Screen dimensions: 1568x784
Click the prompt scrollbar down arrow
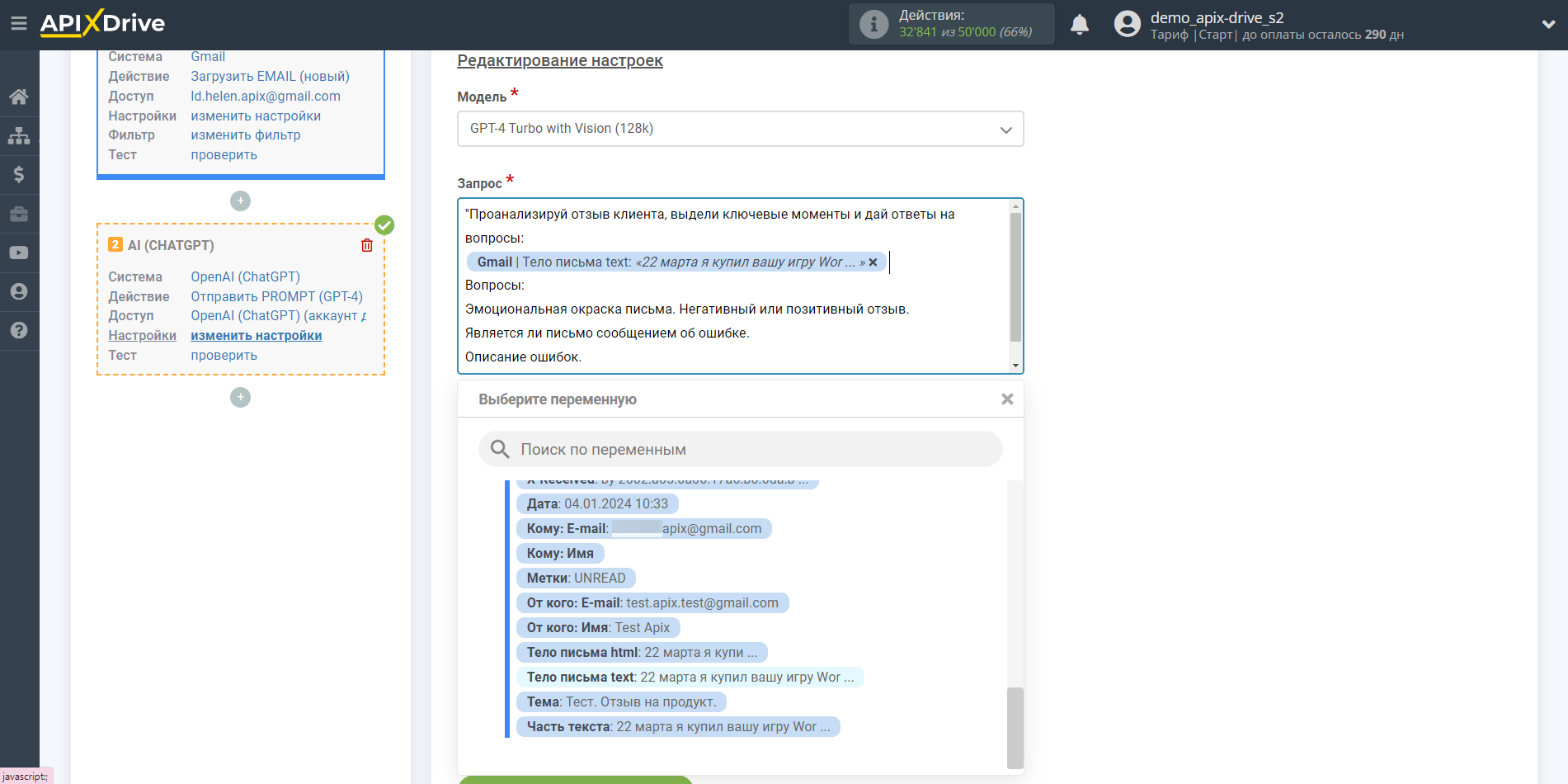1015,366
